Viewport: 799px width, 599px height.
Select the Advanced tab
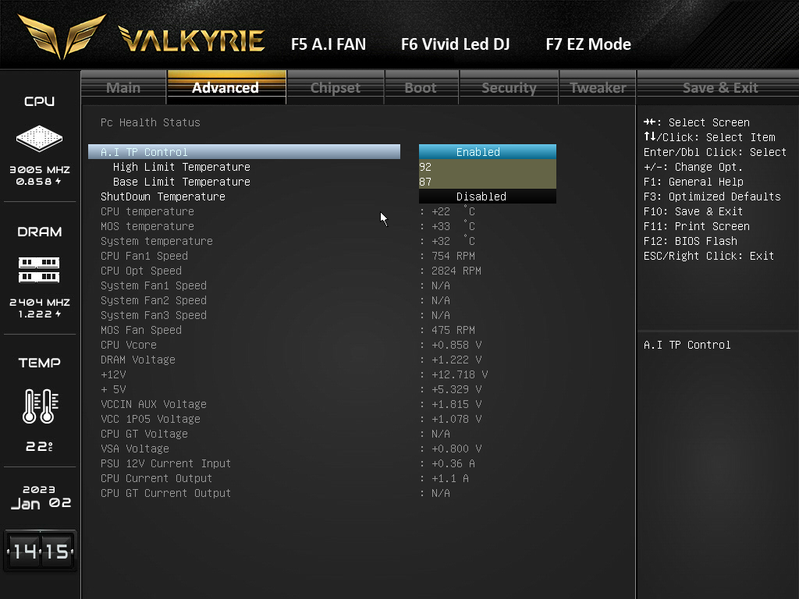click(227, 88)
